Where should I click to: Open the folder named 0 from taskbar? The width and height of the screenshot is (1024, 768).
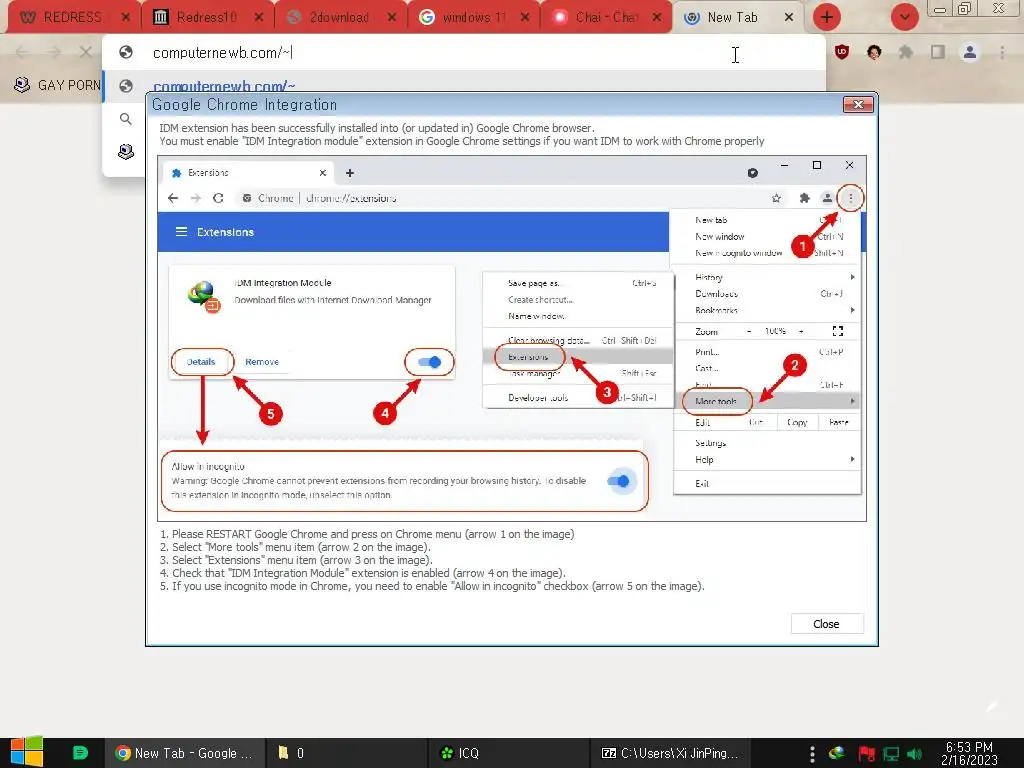click(x=346, y=753)
